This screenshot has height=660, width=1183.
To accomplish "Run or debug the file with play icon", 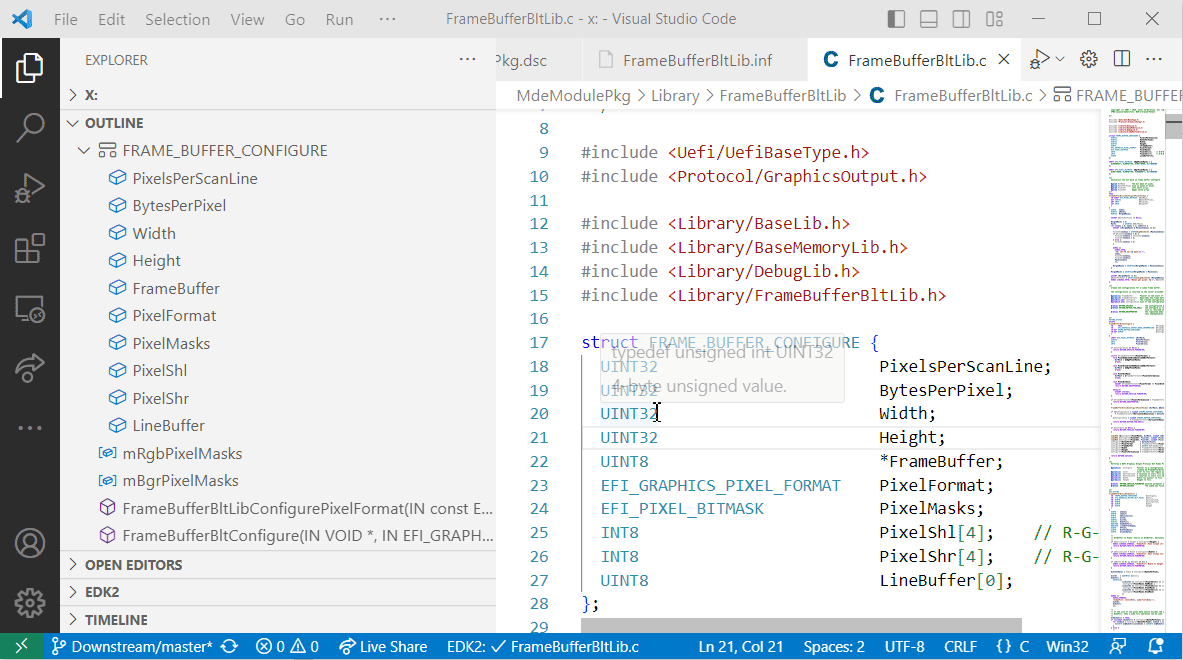I will 1040,59.
